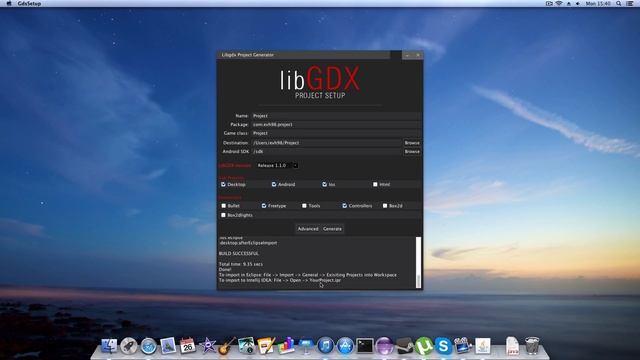Click the Wi-Fi status icon
The height and width of the screenshot is (360, 640).
coord(559,3)
